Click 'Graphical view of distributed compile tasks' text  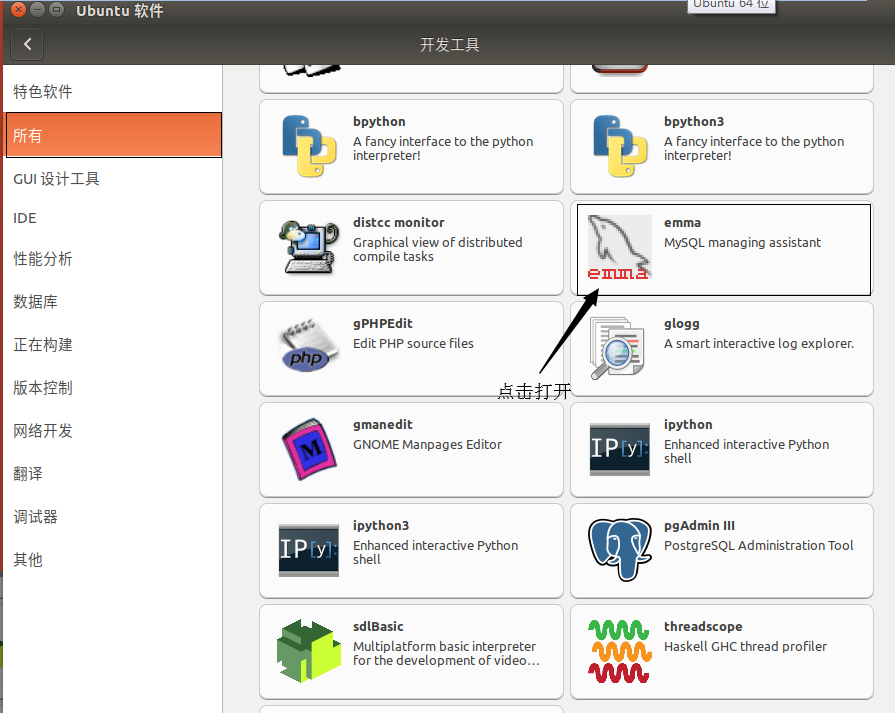(x=437, y=249)
